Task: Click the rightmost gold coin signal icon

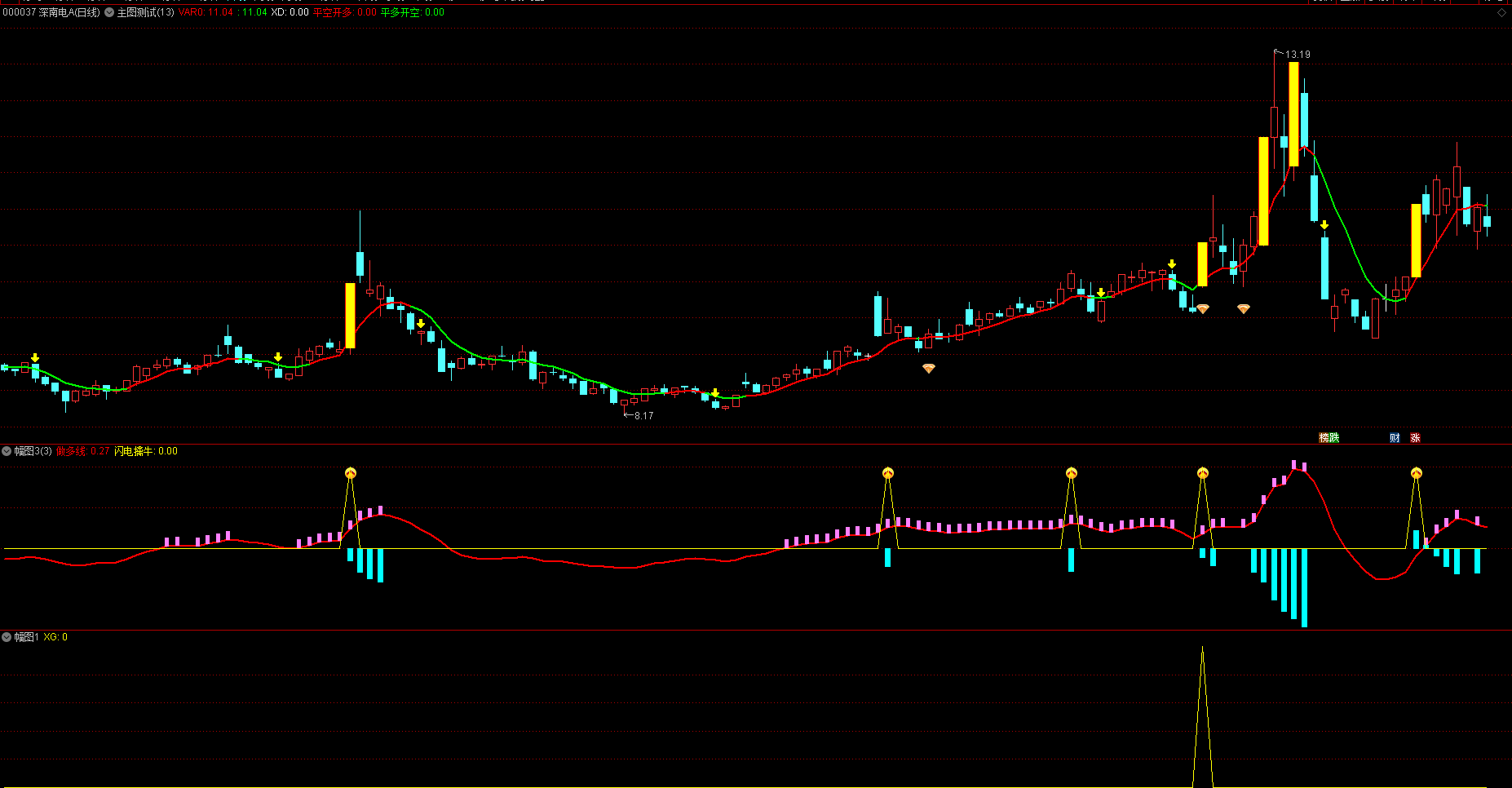Action: 1417,473
